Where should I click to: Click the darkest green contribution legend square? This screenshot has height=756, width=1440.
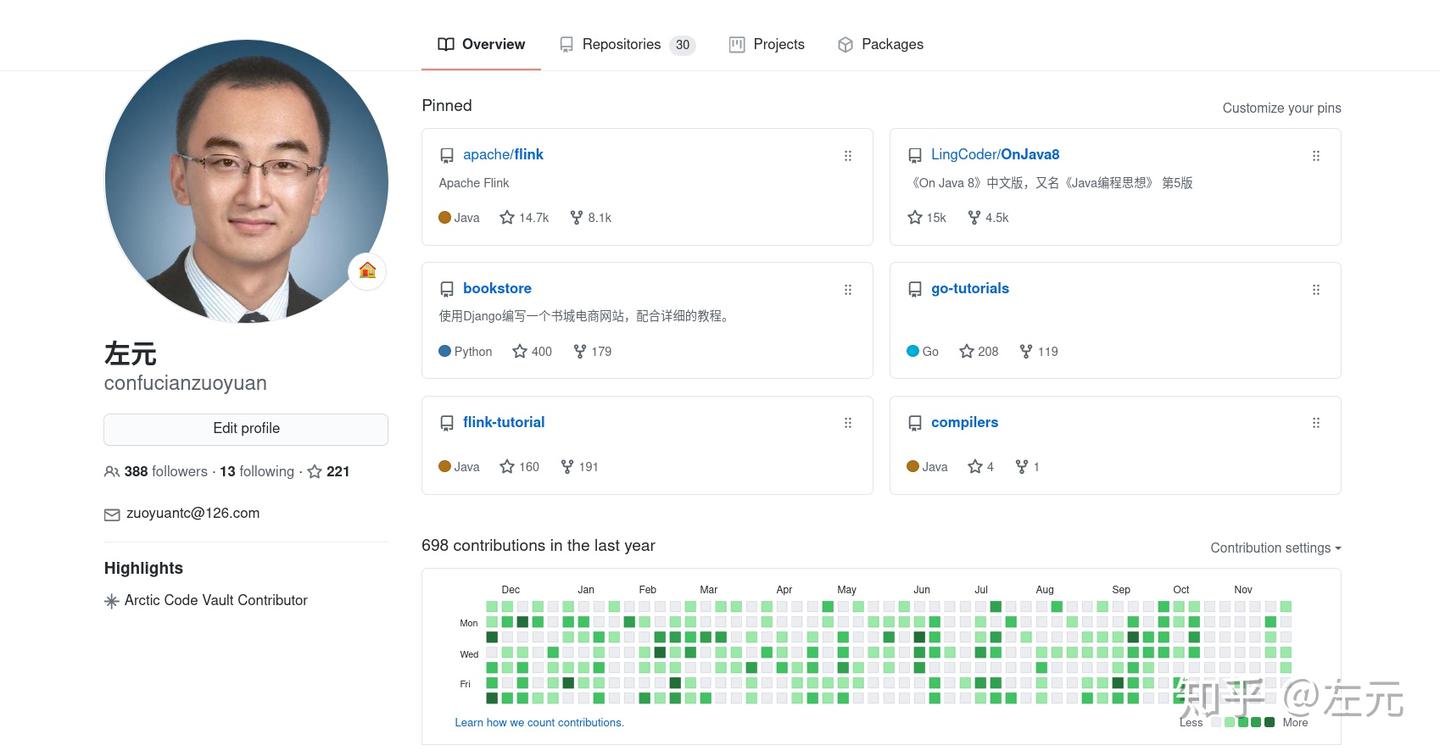1269,722
